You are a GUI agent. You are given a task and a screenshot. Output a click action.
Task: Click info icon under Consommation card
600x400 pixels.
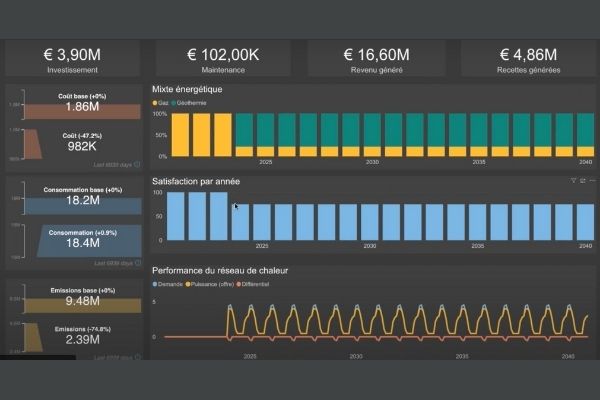click(x=137, y=263)
